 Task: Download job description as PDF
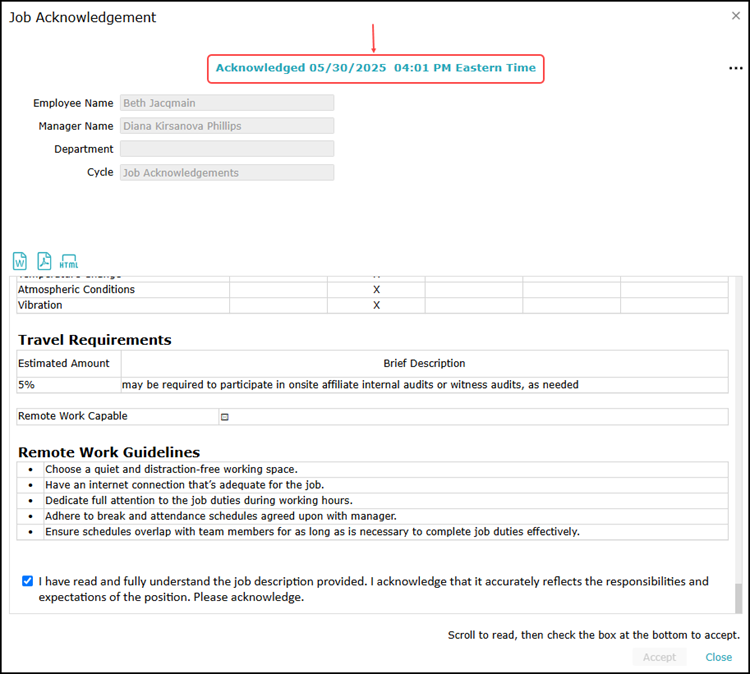[x=44, y=261]
